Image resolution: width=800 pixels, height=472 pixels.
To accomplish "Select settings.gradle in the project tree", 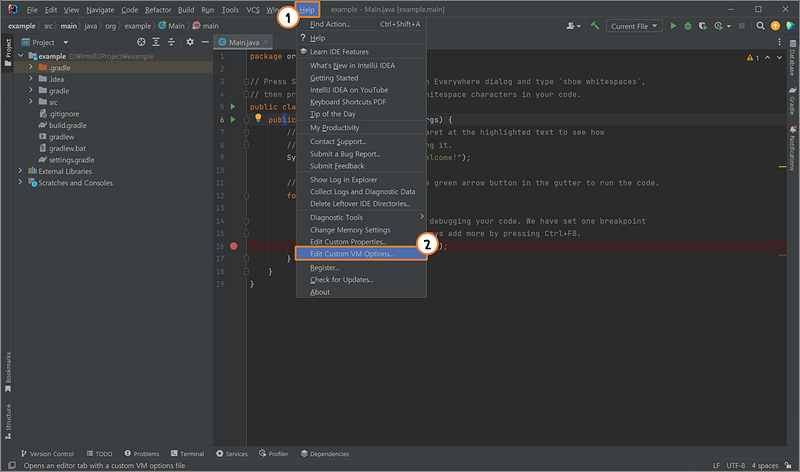I will (x=71, y=160).
